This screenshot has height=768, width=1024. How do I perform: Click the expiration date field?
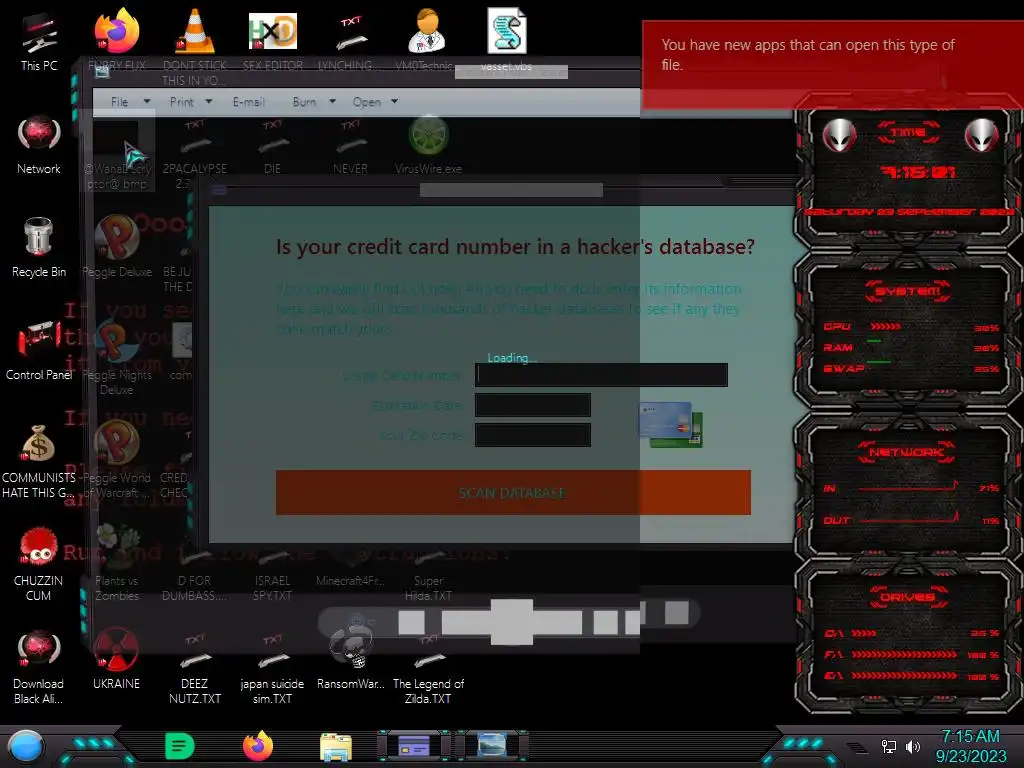point(533,405)
